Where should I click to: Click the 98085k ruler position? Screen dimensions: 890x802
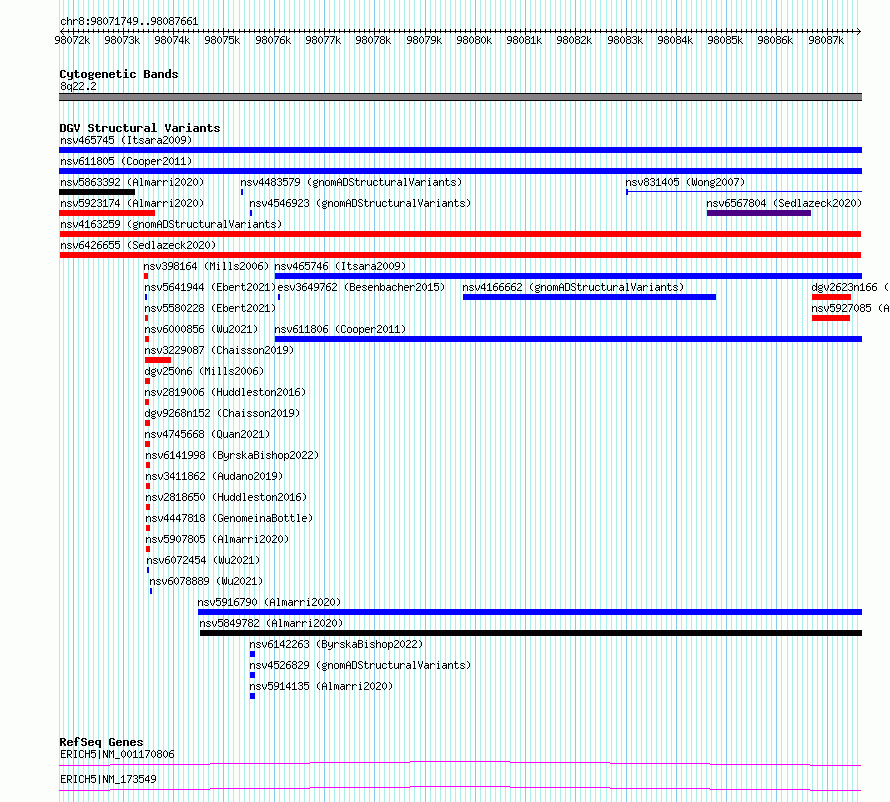click(x=725, y=40)
